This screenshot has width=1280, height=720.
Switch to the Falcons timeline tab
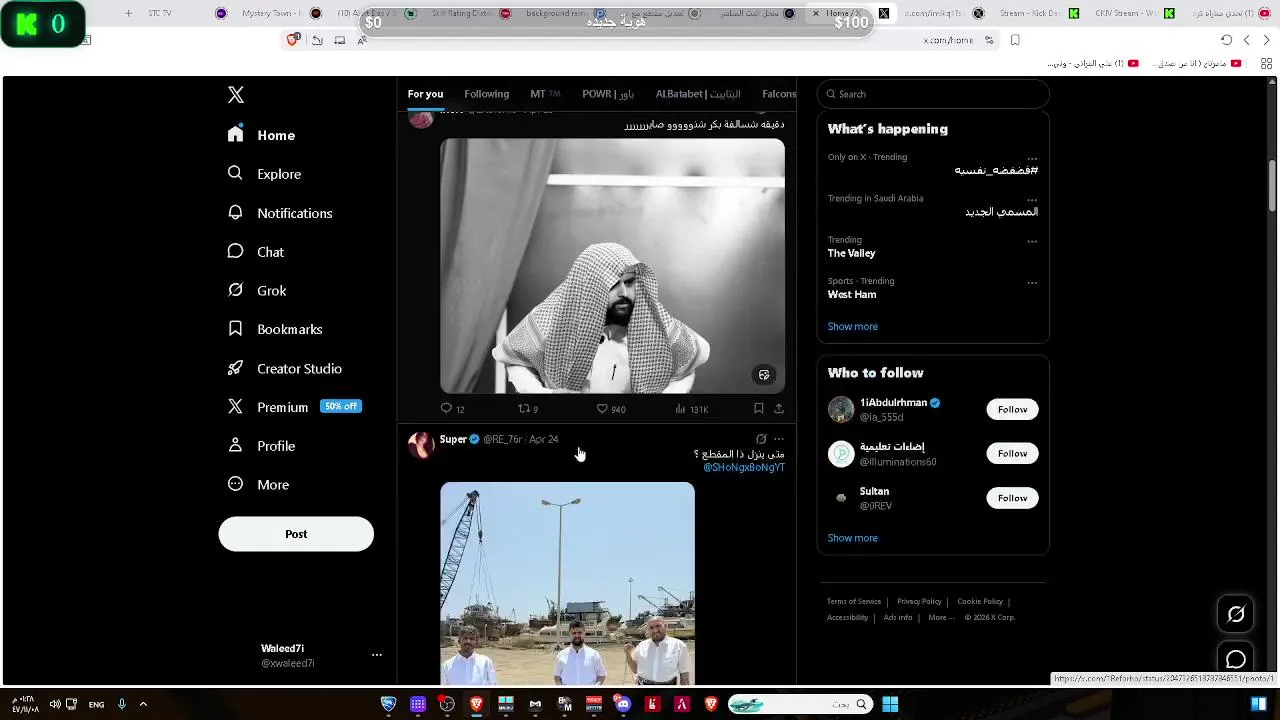tap(779, 94)
